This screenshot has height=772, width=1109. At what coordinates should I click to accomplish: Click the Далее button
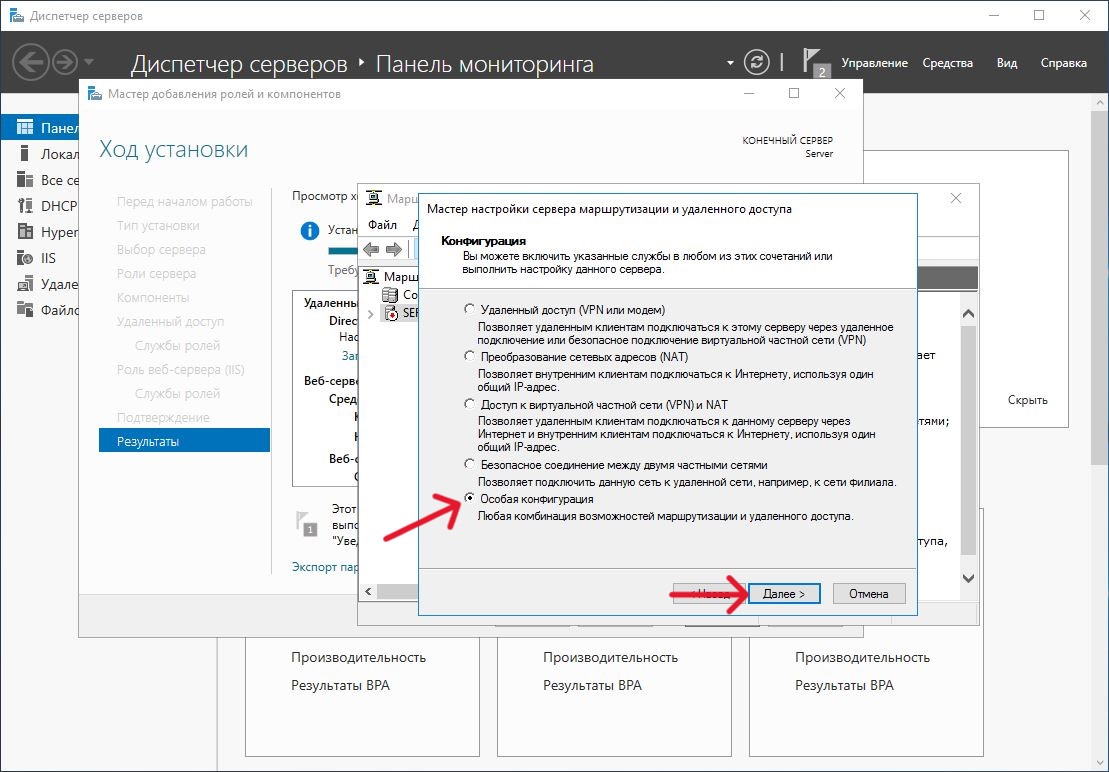pos(784,594)
